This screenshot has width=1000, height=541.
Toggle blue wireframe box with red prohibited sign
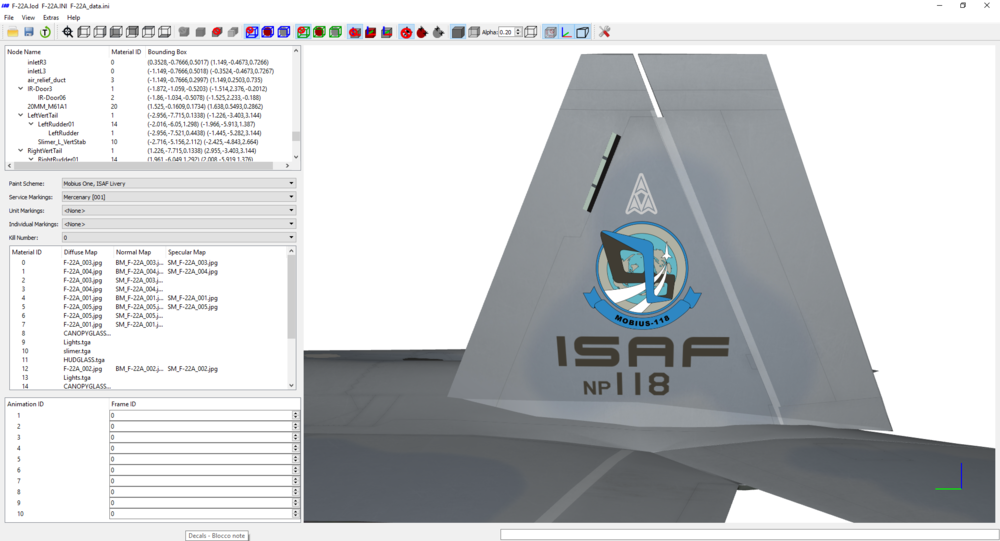[252, 32]
